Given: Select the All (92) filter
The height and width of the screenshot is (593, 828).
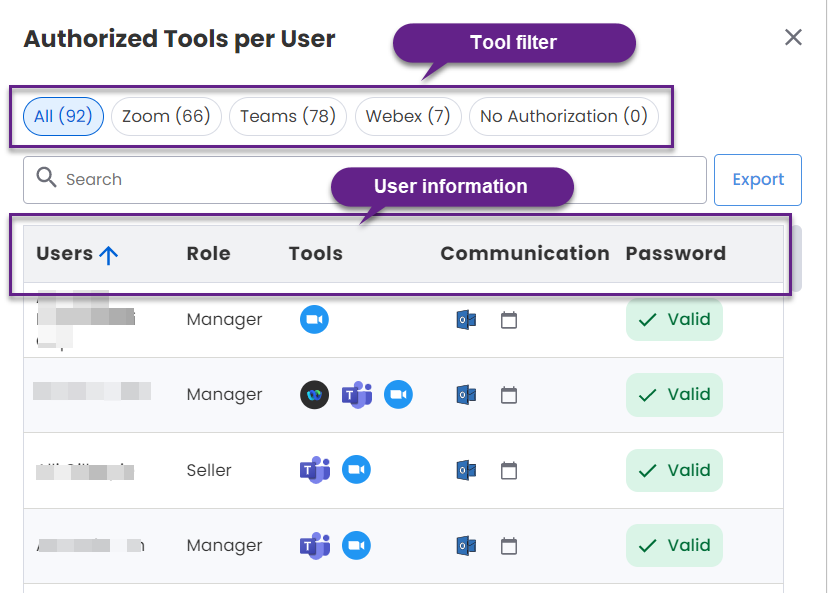Looking at the screenshot, I should 63,116.
